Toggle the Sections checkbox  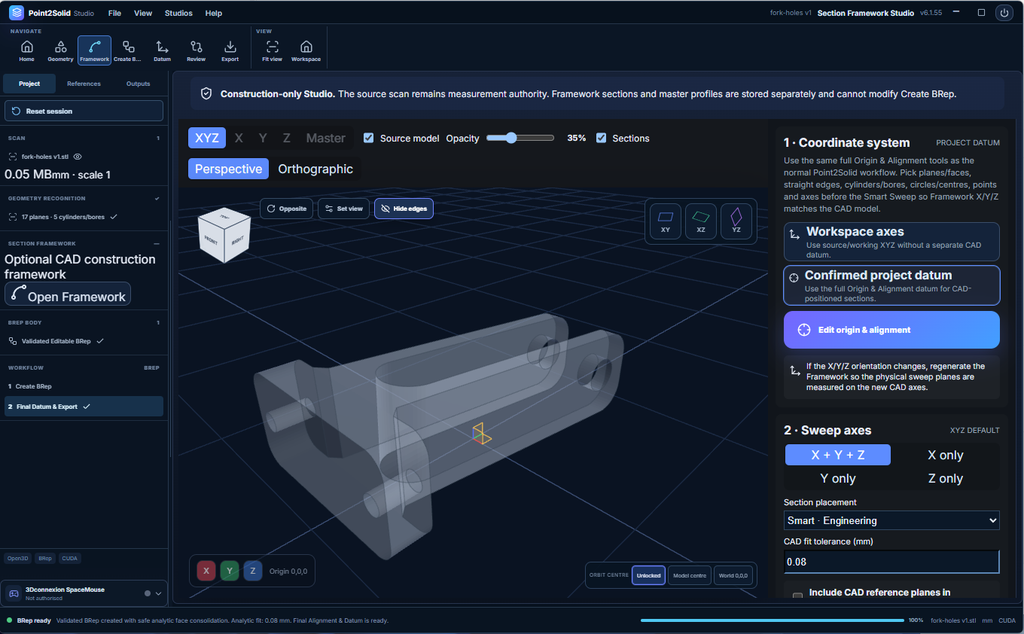601,138
